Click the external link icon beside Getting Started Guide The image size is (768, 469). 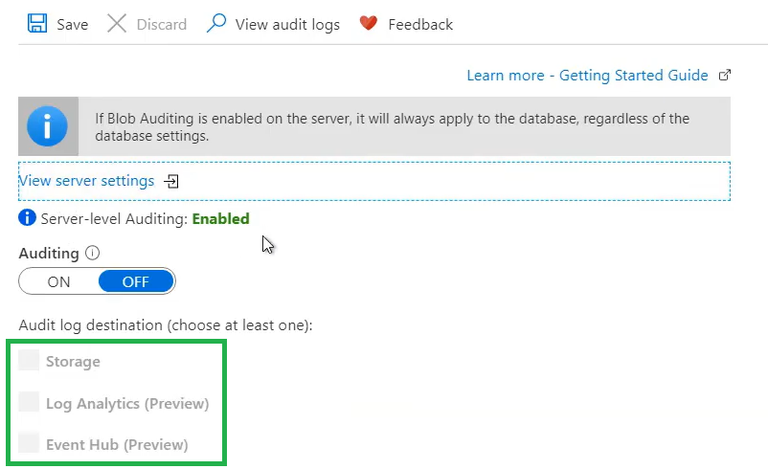tap(725, 75)
